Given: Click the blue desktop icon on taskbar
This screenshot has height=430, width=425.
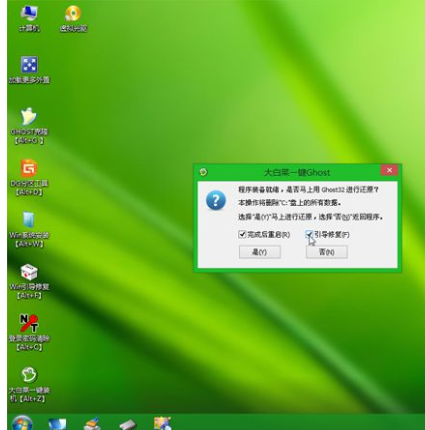Looking at the screenshot, I should click(57, 423).
